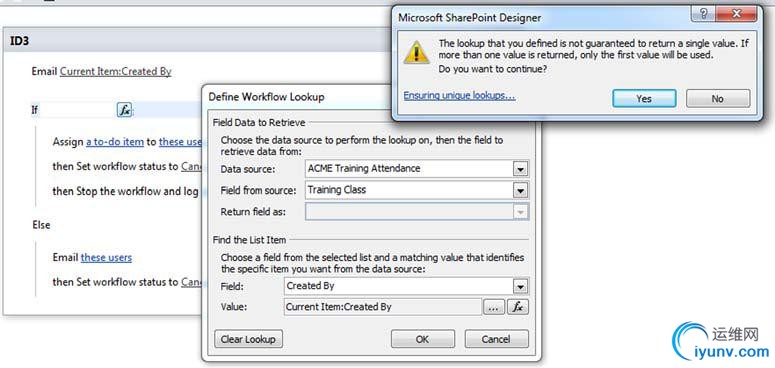The image size is (775, 368).
Task: Open the Field from source dropdown arrow
Action: coord(520,190)
